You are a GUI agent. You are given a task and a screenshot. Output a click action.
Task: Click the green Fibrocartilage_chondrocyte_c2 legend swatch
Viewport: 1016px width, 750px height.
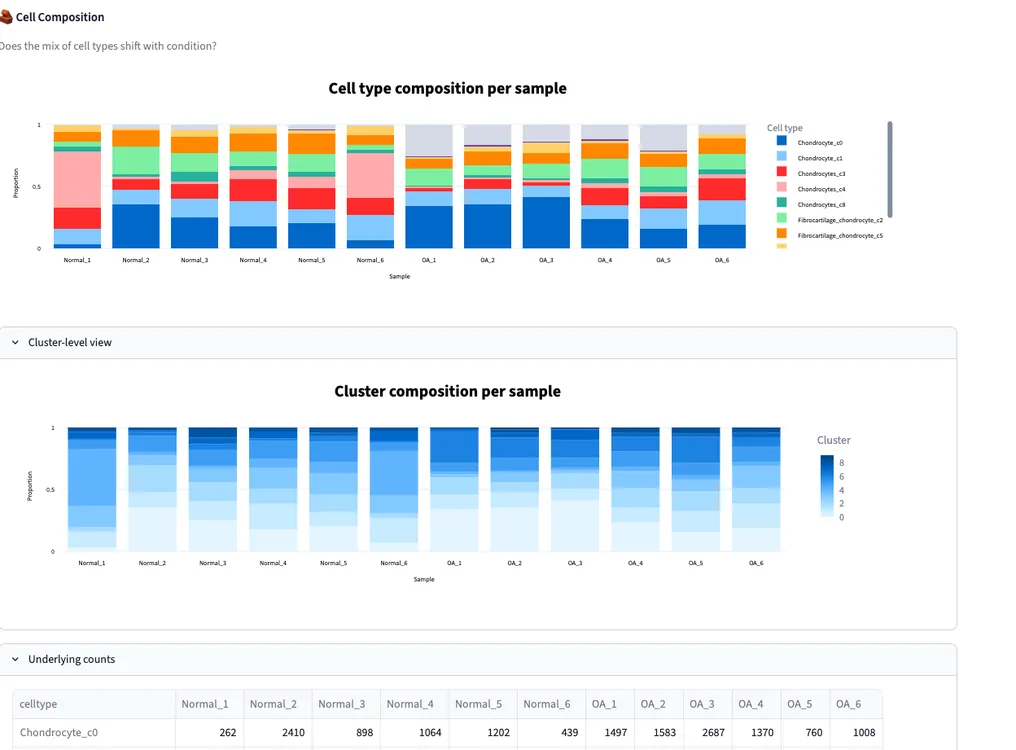tap(781, 218)
